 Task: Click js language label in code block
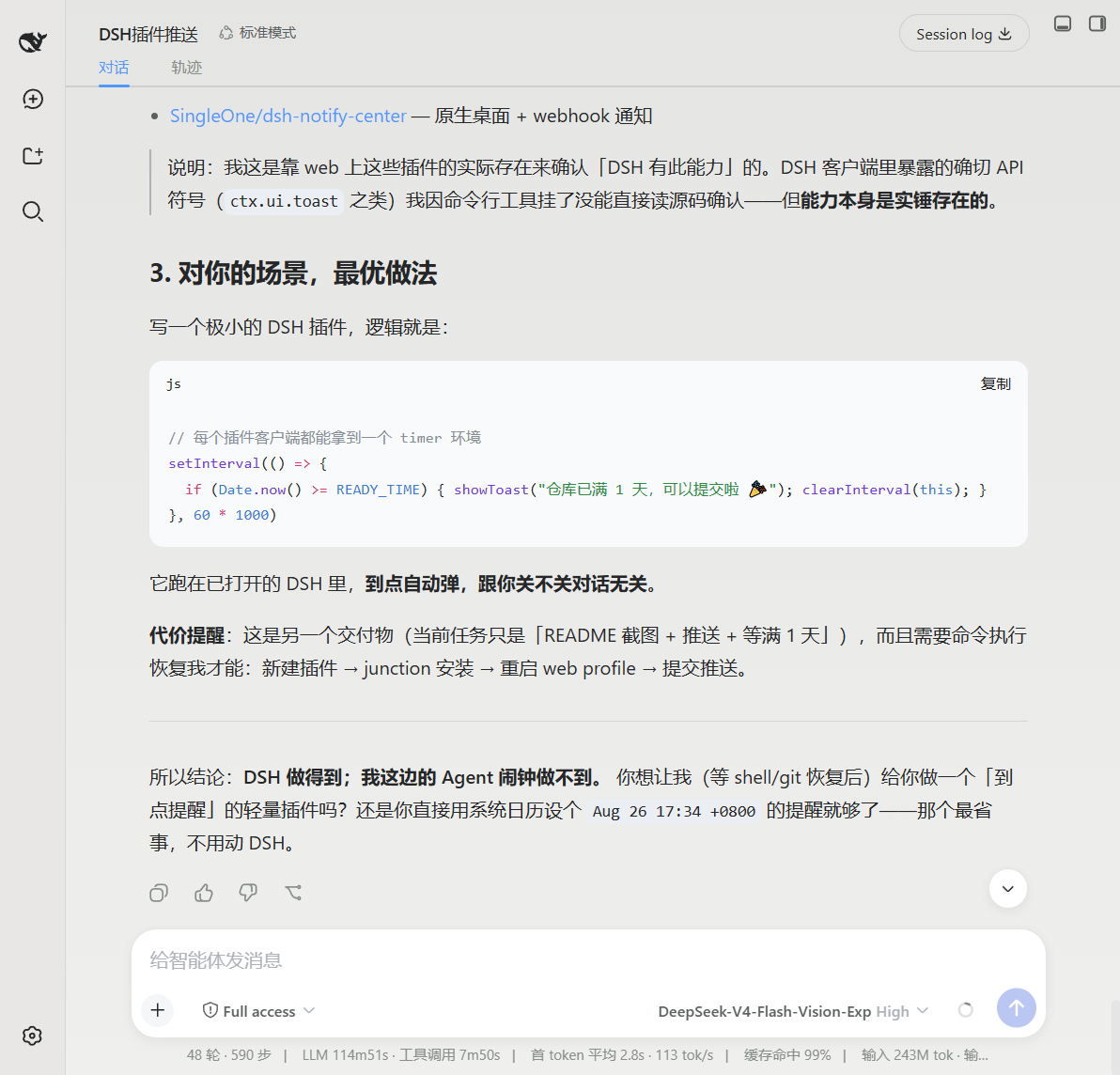coord(174,384)
